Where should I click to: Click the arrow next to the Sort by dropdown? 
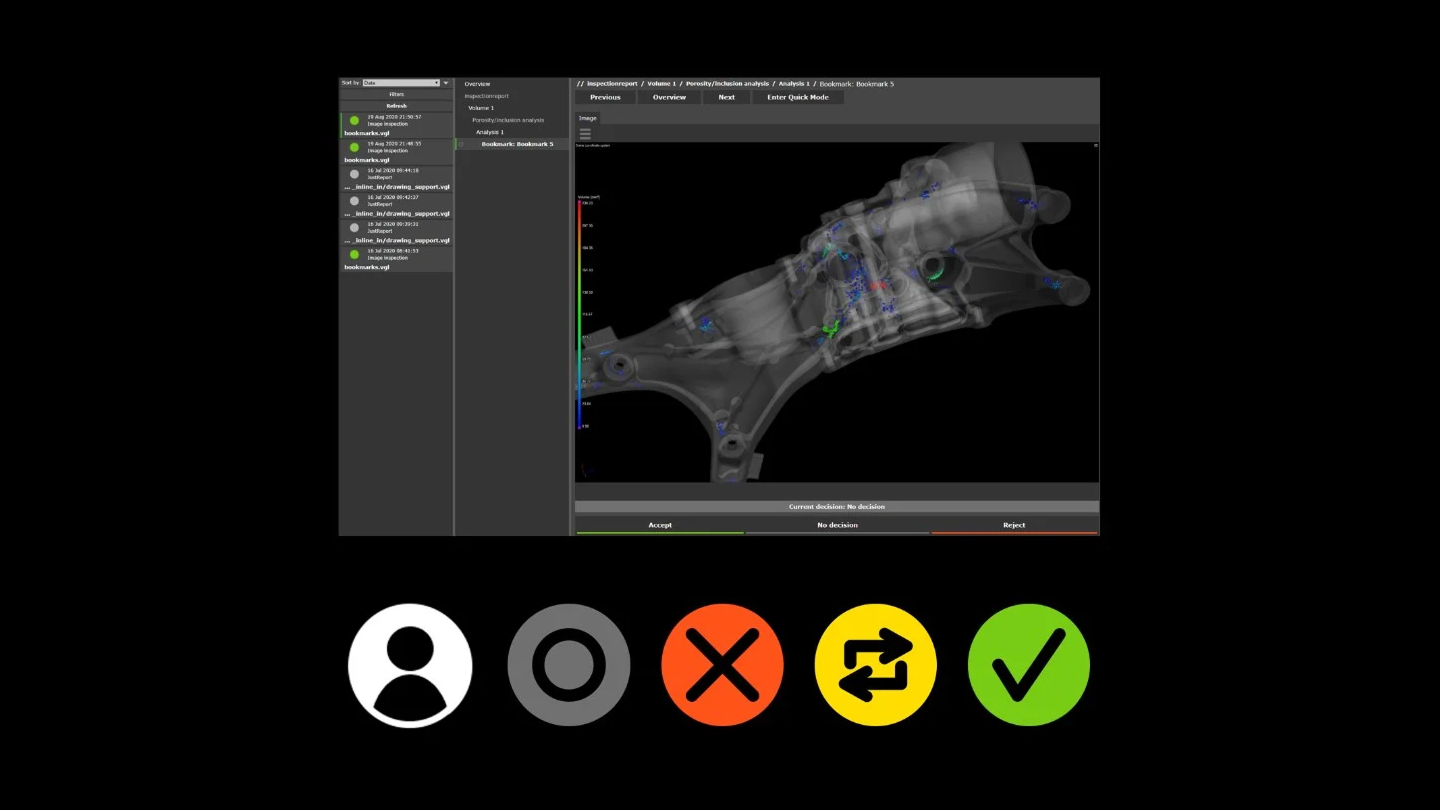pos(446,82)
